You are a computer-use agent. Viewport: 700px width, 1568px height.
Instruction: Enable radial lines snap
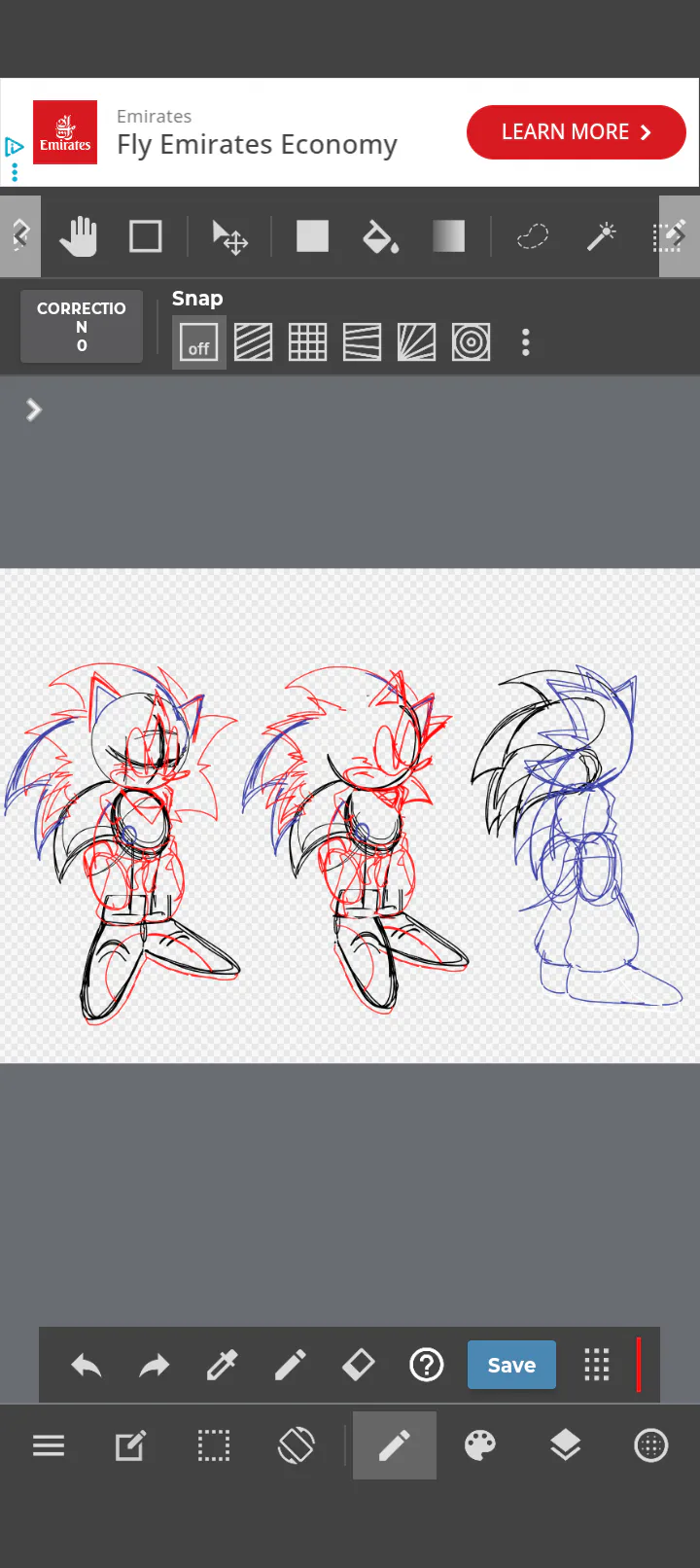(x=417, y=342)
